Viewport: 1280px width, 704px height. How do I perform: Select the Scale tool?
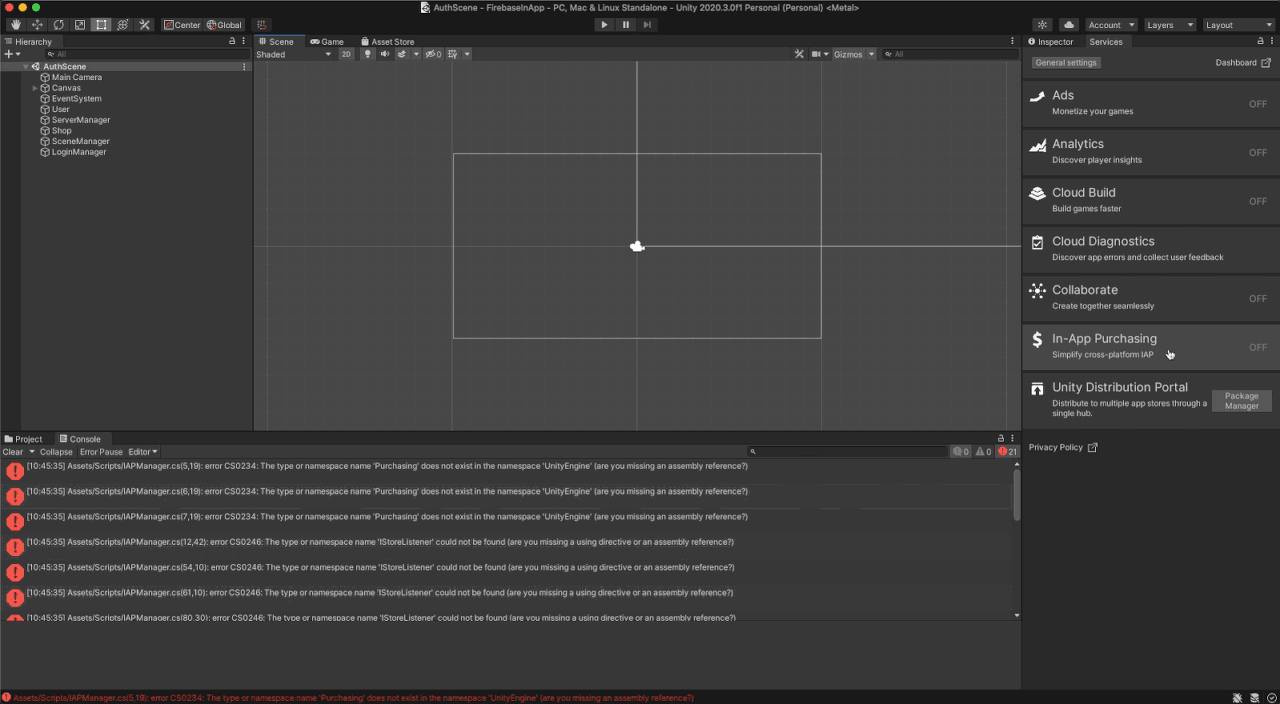80,24
